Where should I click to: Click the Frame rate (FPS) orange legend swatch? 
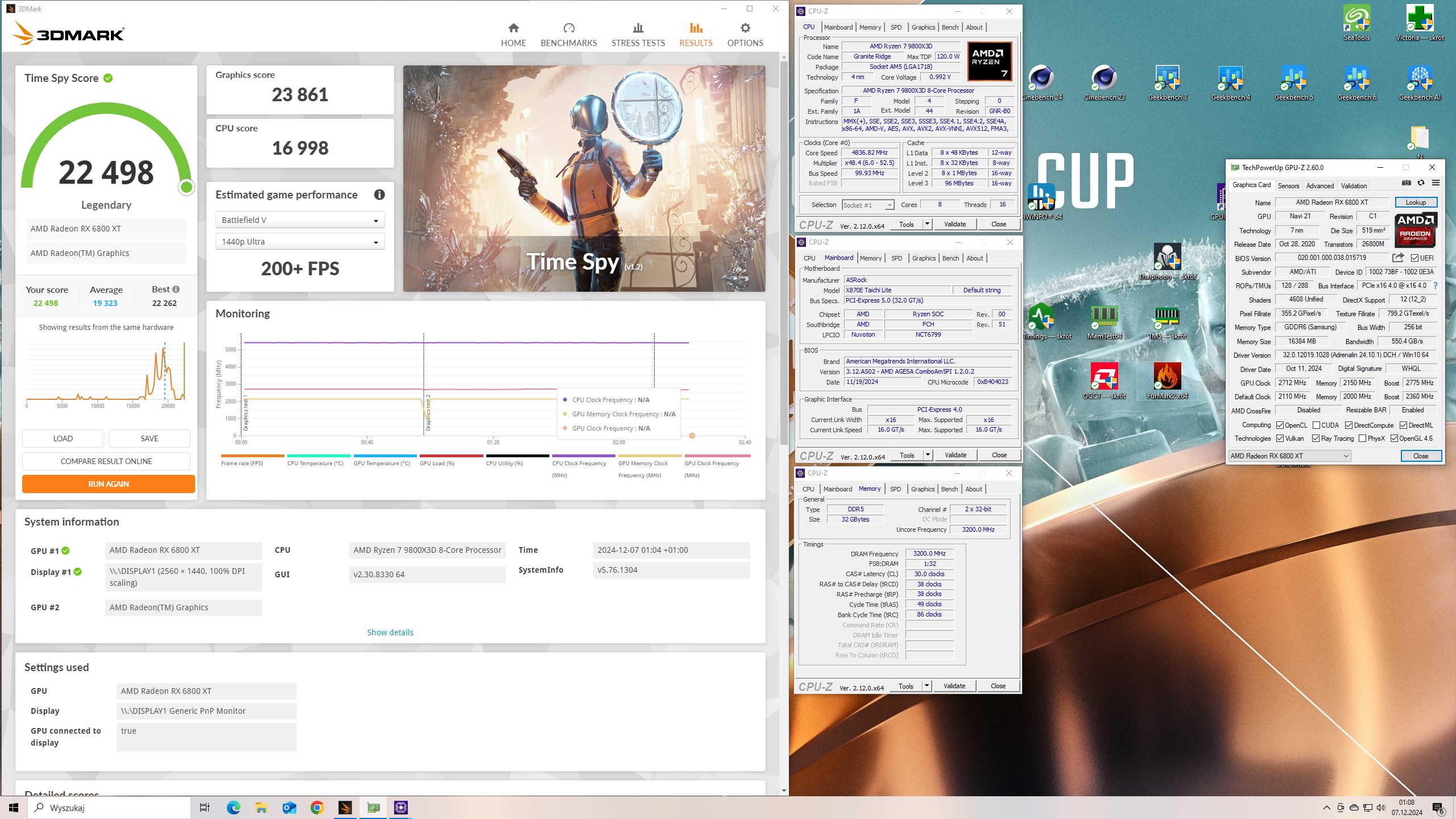[253, 456]
